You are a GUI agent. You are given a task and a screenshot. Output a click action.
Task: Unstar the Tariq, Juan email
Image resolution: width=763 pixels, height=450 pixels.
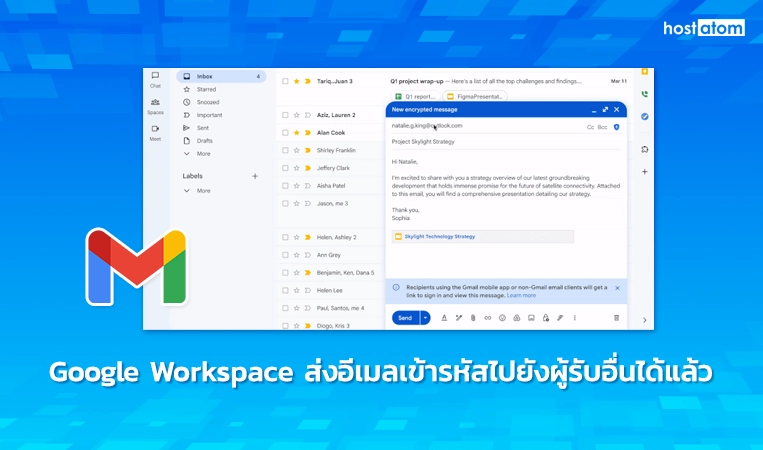coord(296,81)
